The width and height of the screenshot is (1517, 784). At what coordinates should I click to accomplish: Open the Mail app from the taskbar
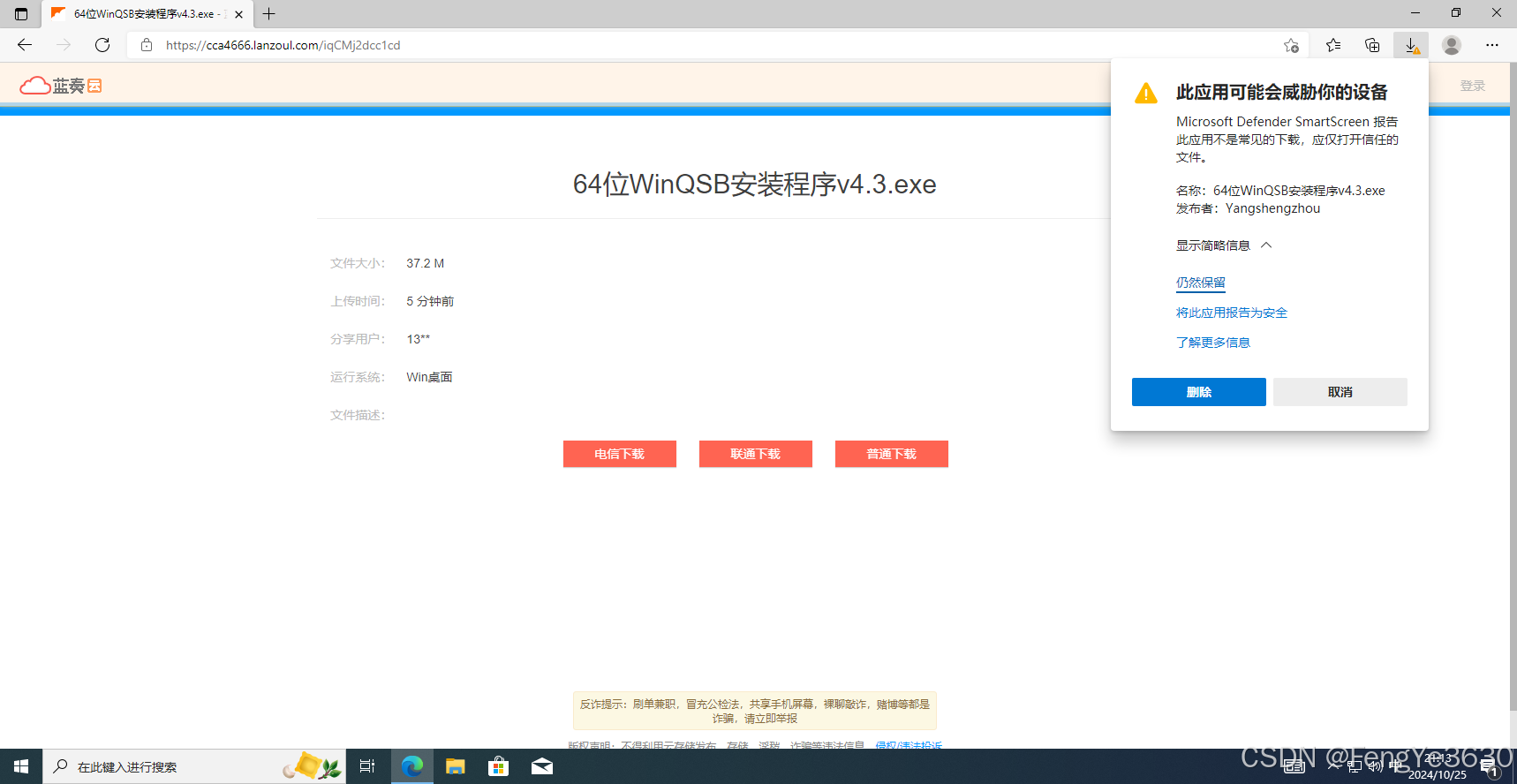pos(542,766)
